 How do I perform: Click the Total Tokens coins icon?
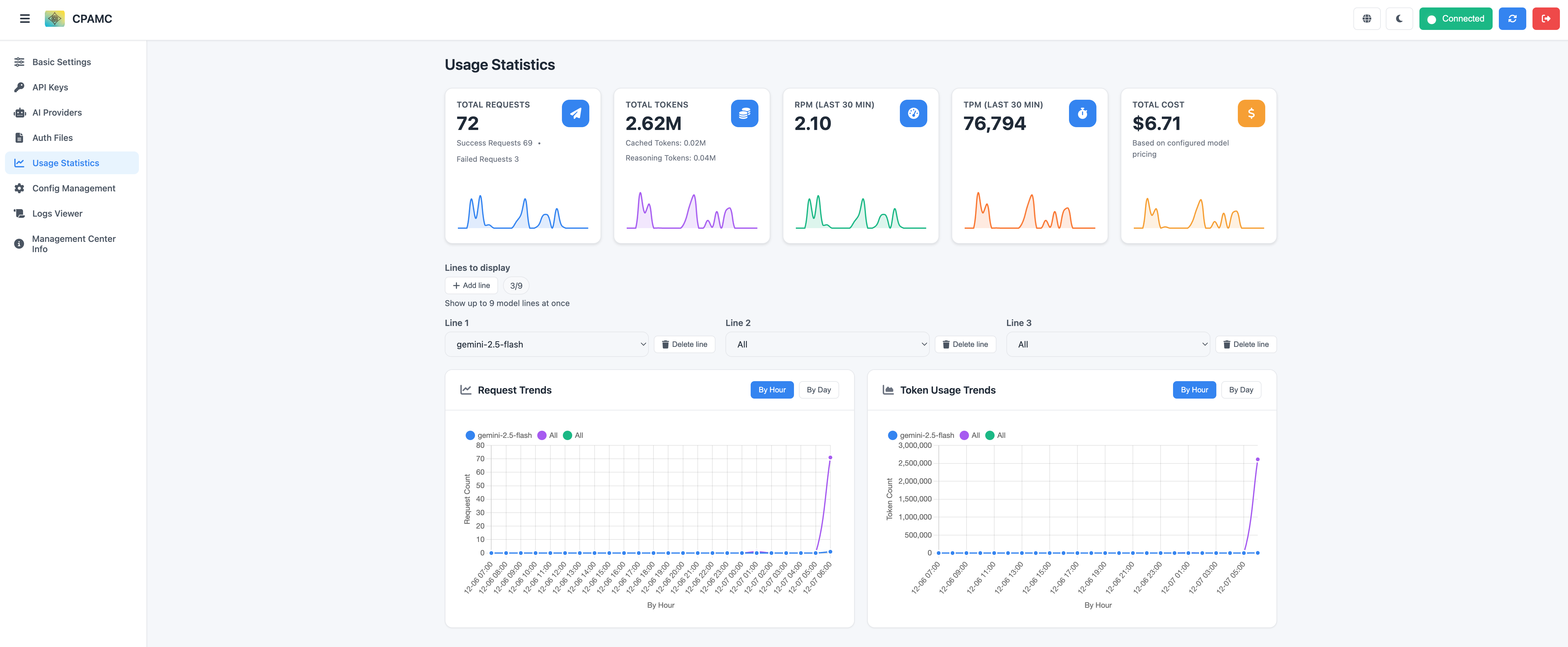(x=744, y=113)
